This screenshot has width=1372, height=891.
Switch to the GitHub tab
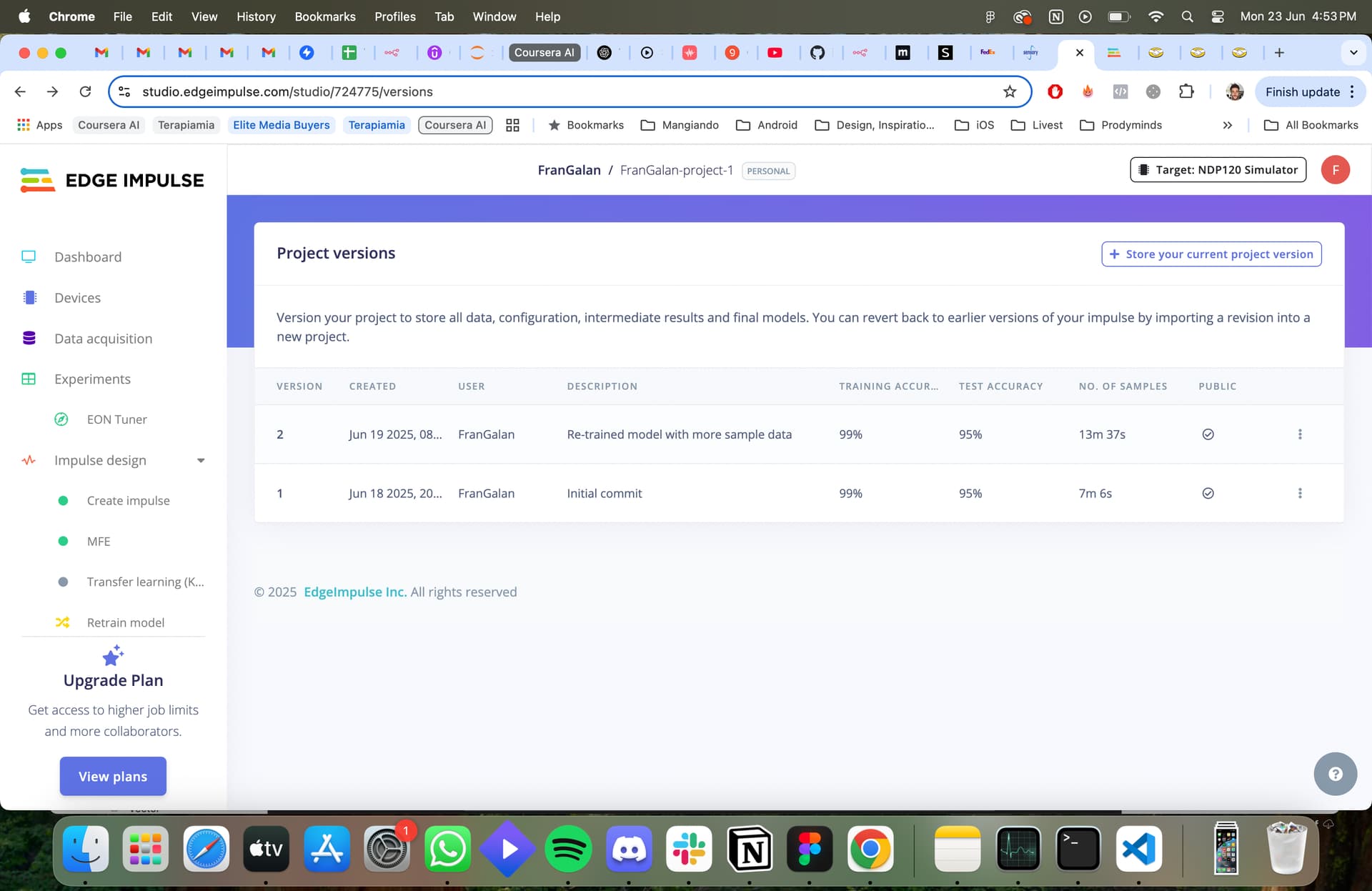click(x=817, y=52)
